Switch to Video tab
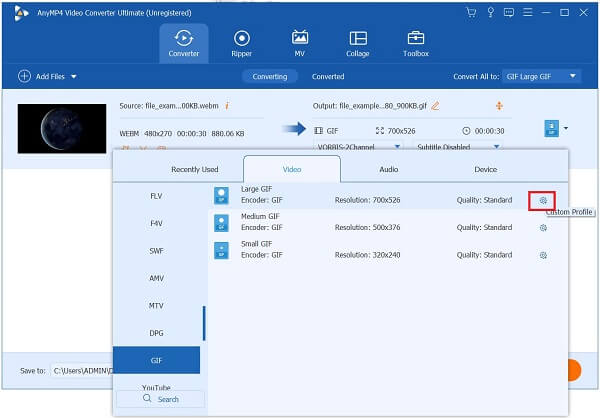Image resolution: width=600 pixels, height=418 pixels. point(292,169)
